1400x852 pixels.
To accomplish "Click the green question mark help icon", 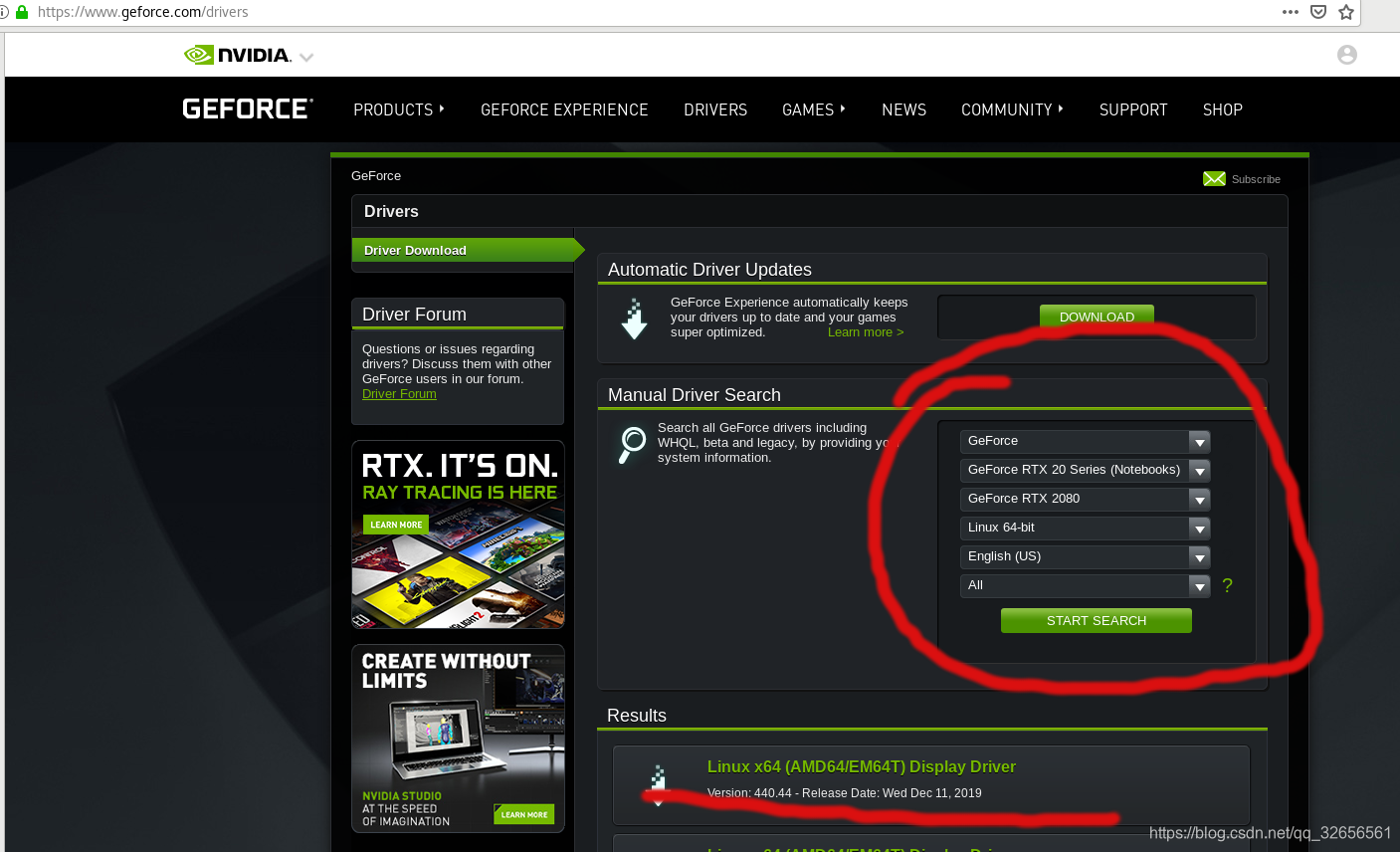I will click(x=1227, y=585).
